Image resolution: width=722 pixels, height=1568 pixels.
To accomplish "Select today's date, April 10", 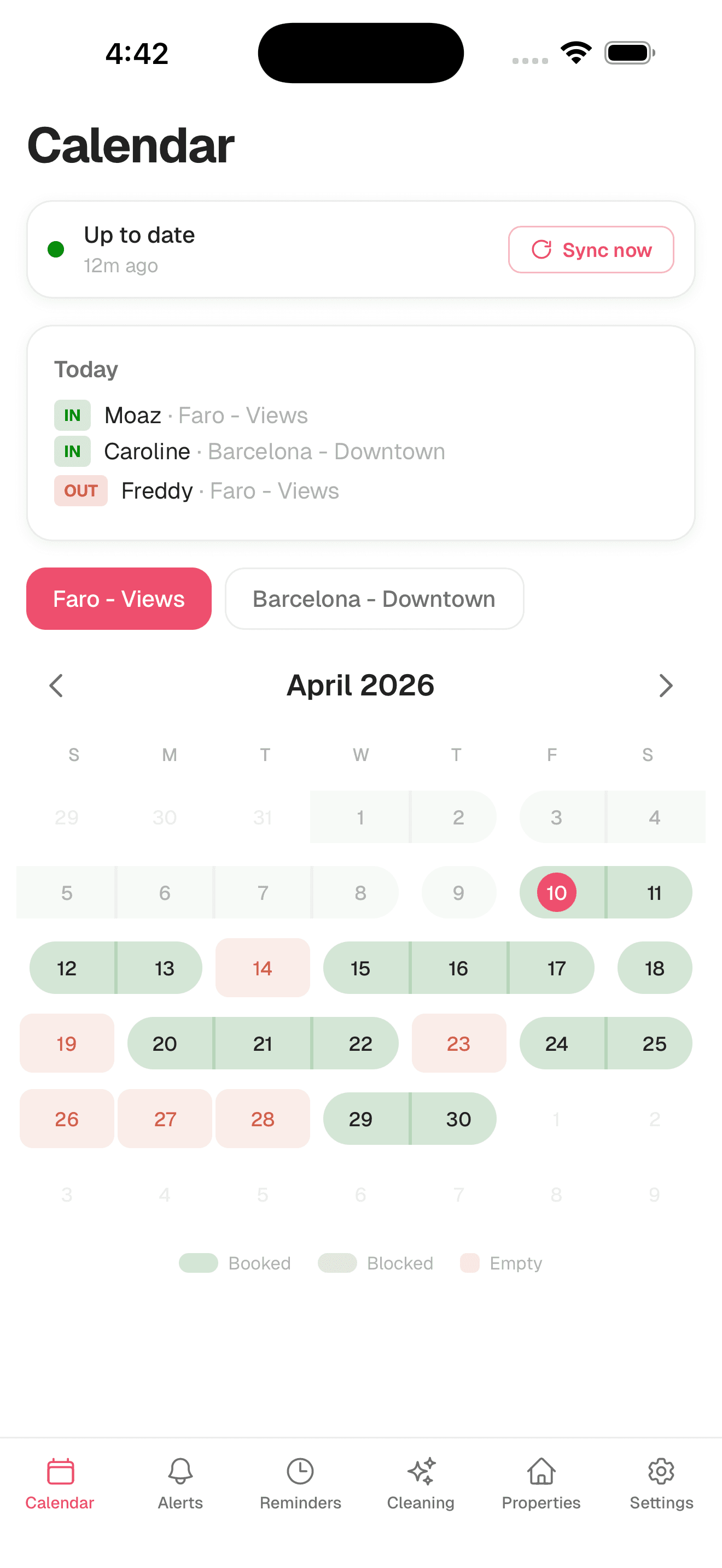I will 556,893.
